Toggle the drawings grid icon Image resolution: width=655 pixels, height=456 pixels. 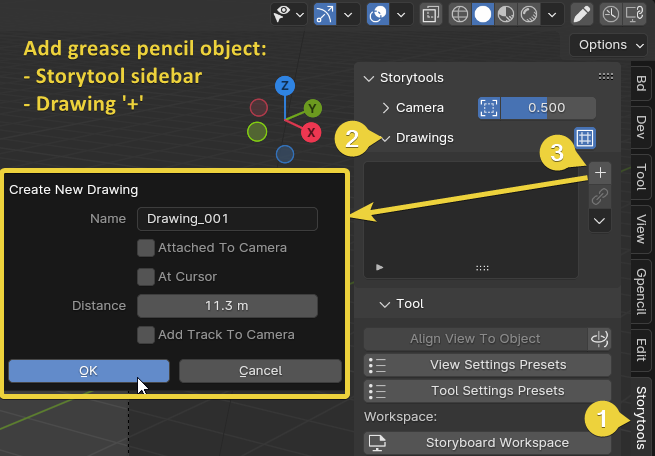[585, 138]
